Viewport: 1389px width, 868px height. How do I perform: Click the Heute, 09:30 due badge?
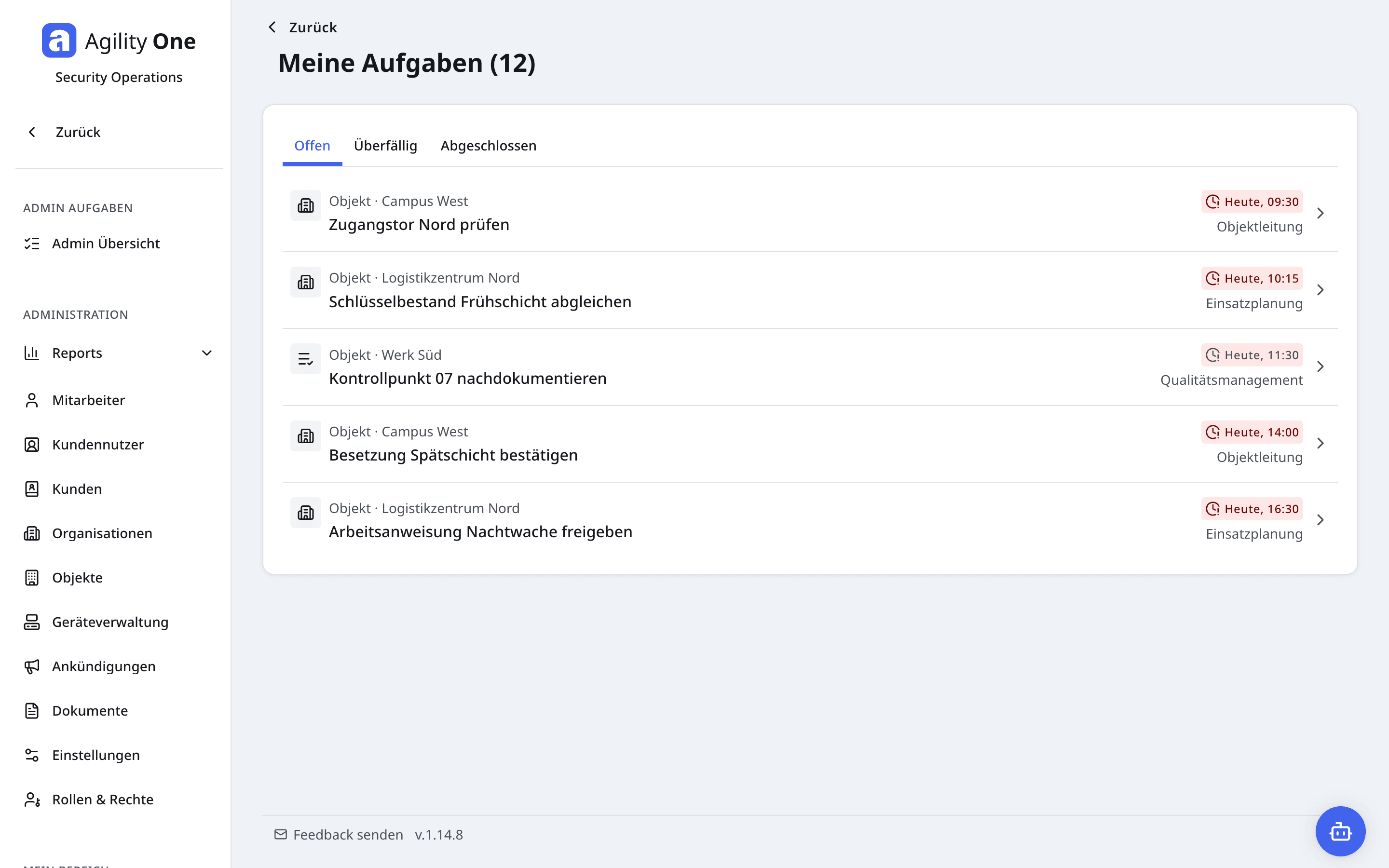coord(1252,202)
